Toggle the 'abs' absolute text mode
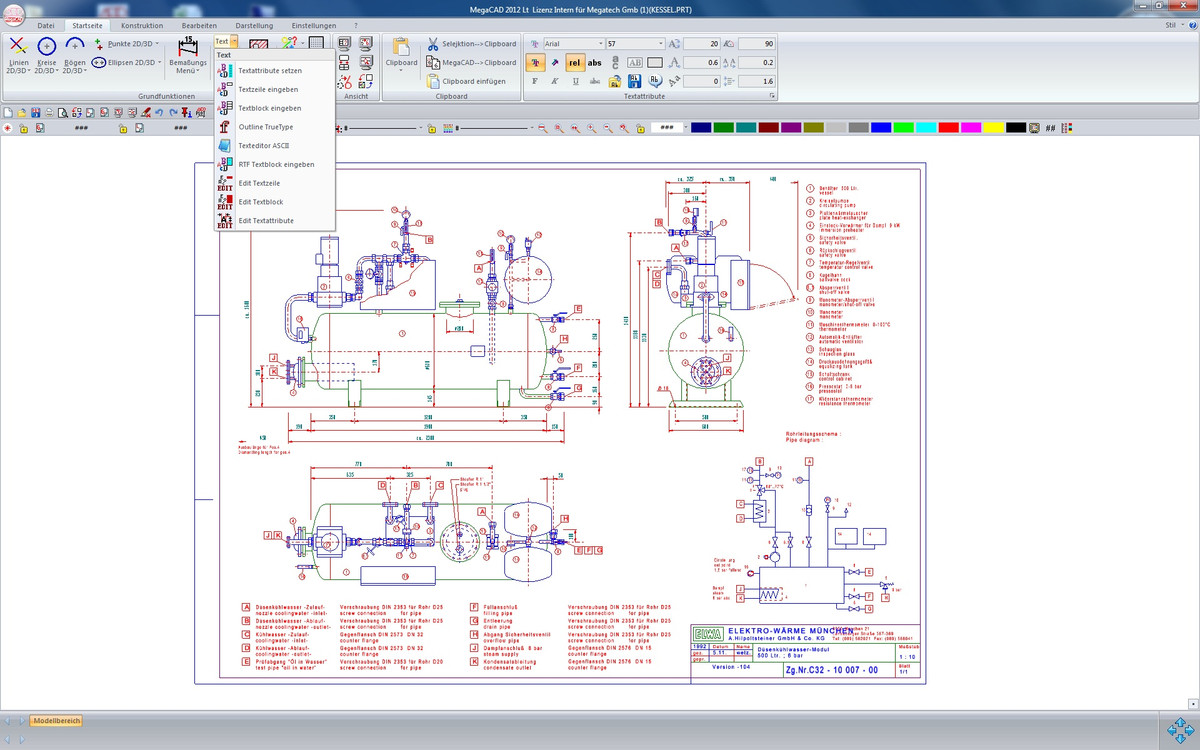The image size is (1200, 750). [595, 62]
